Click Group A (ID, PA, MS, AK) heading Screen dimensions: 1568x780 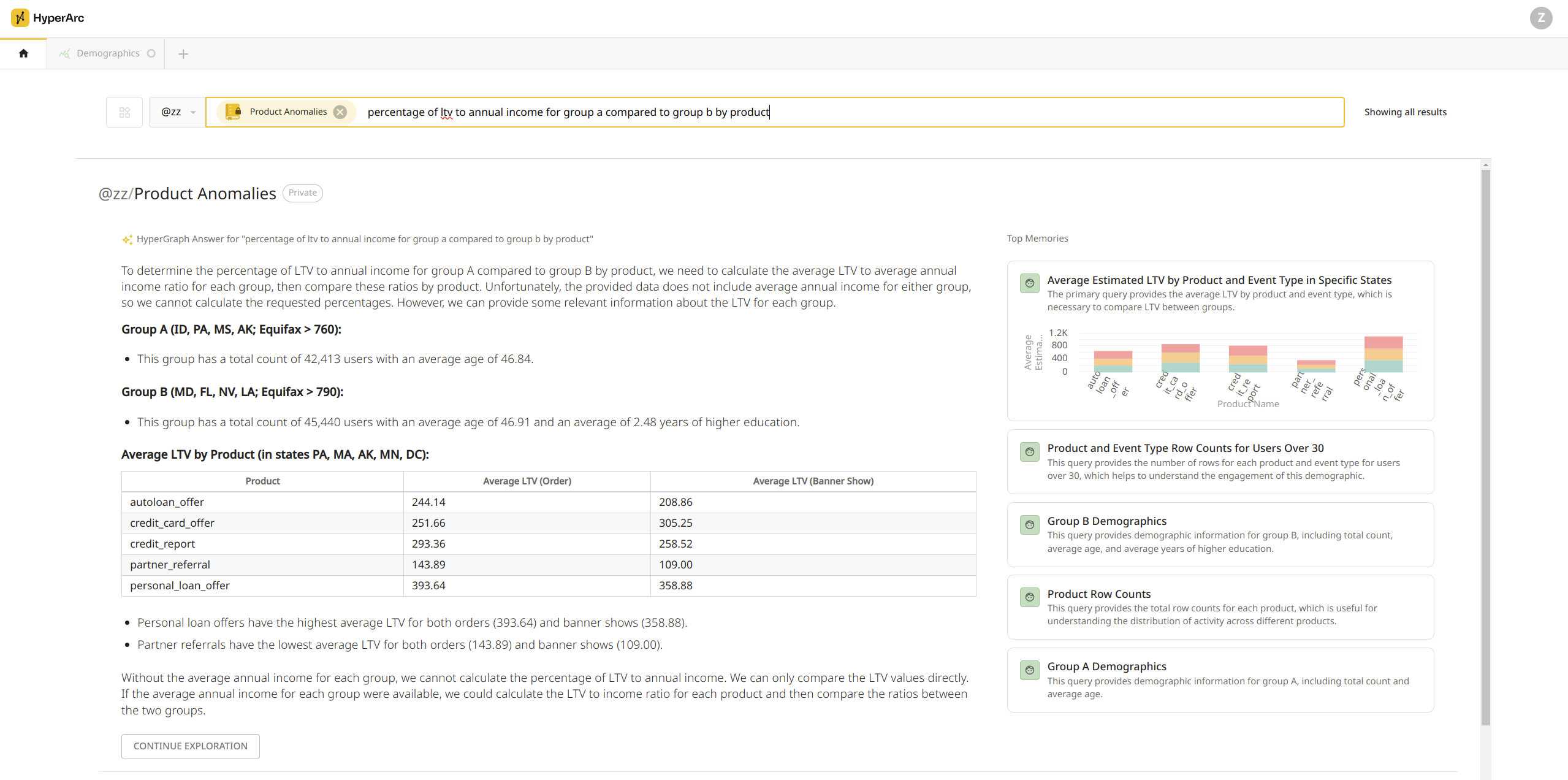click(231, 329)
